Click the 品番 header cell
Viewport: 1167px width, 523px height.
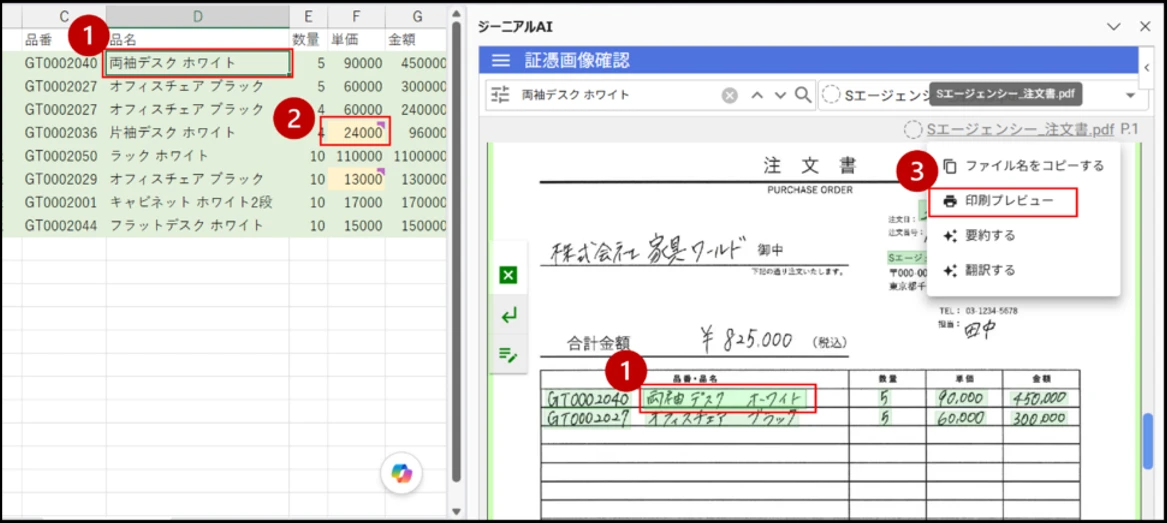(63, 39)
